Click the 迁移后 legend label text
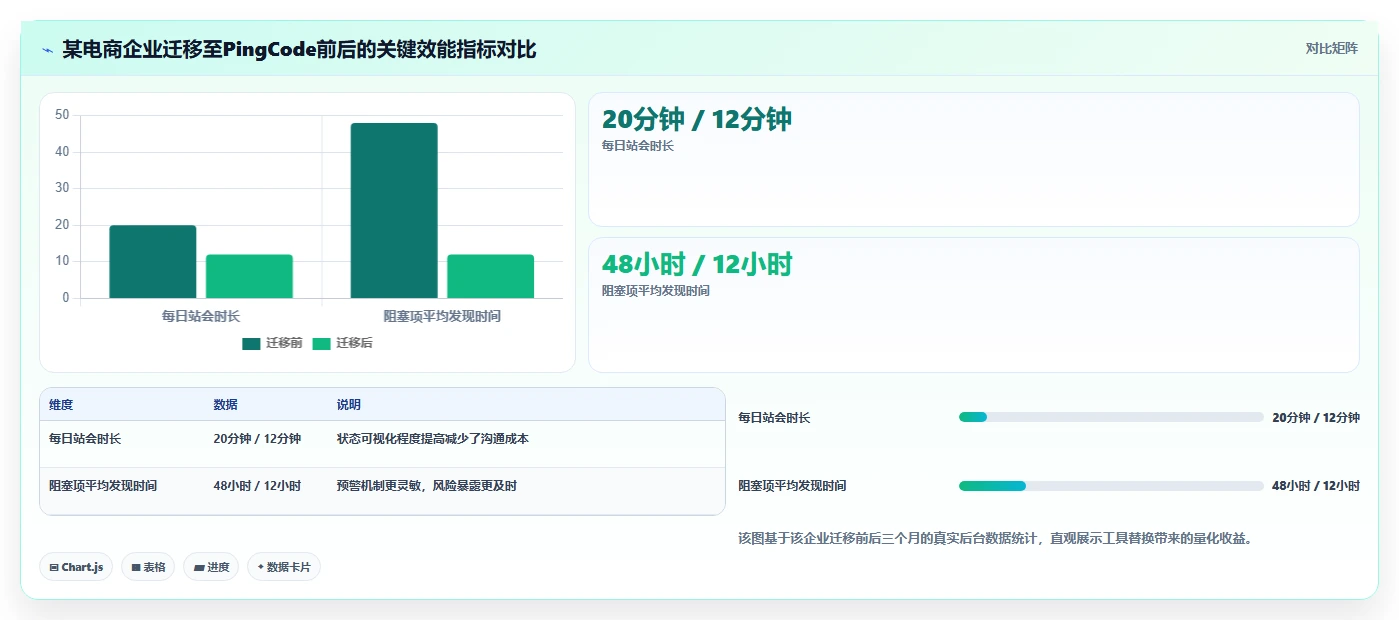The image size is (1399, 620). pos(354,343)
